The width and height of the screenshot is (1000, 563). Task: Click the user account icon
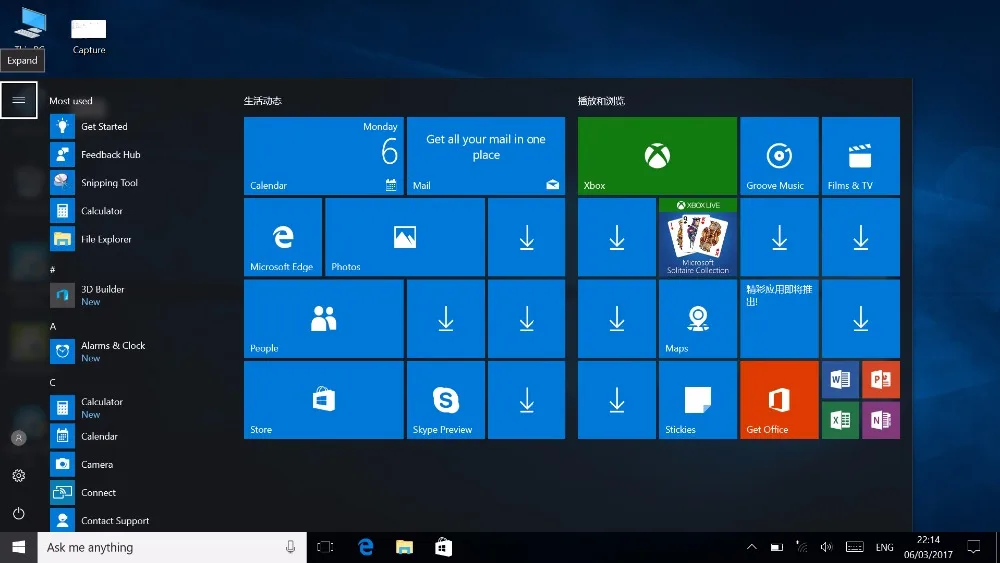(x=18, y=438)
